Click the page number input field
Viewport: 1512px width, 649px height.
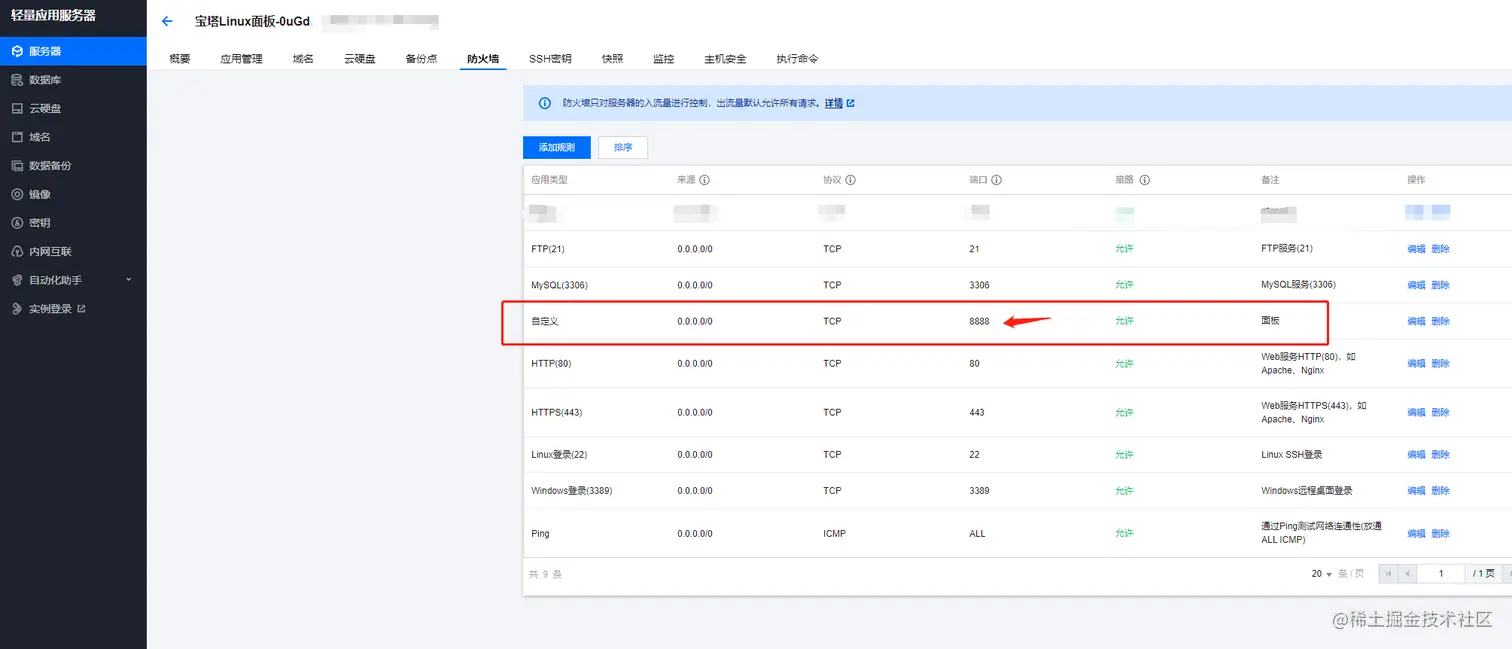1441,574
